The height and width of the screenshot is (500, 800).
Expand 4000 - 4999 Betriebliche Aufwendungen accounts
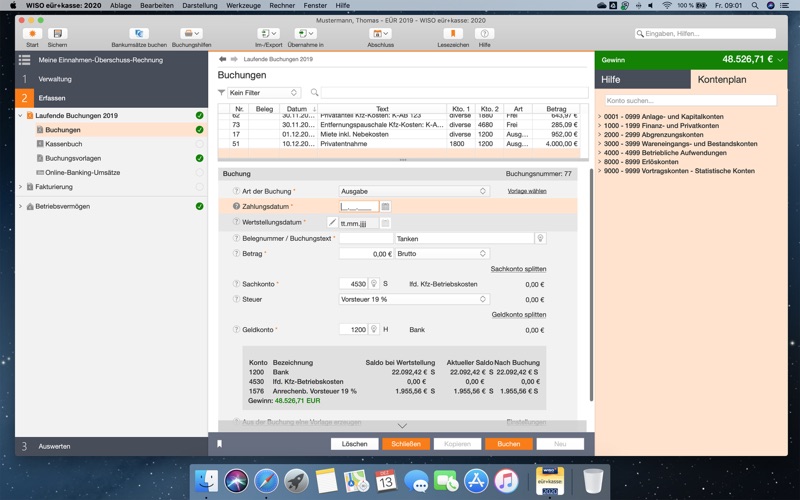600,153
